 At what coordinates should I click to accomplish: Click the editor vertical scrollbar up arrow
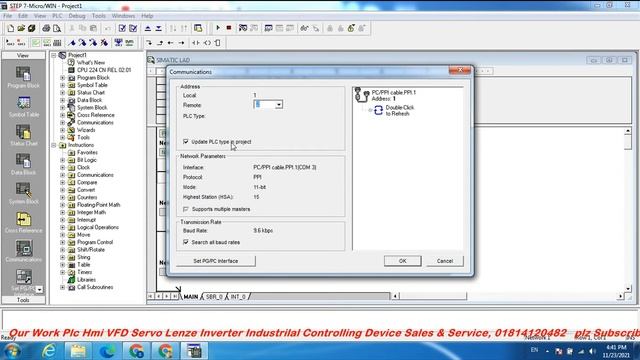pyautogui.click(x=628, y=131)
